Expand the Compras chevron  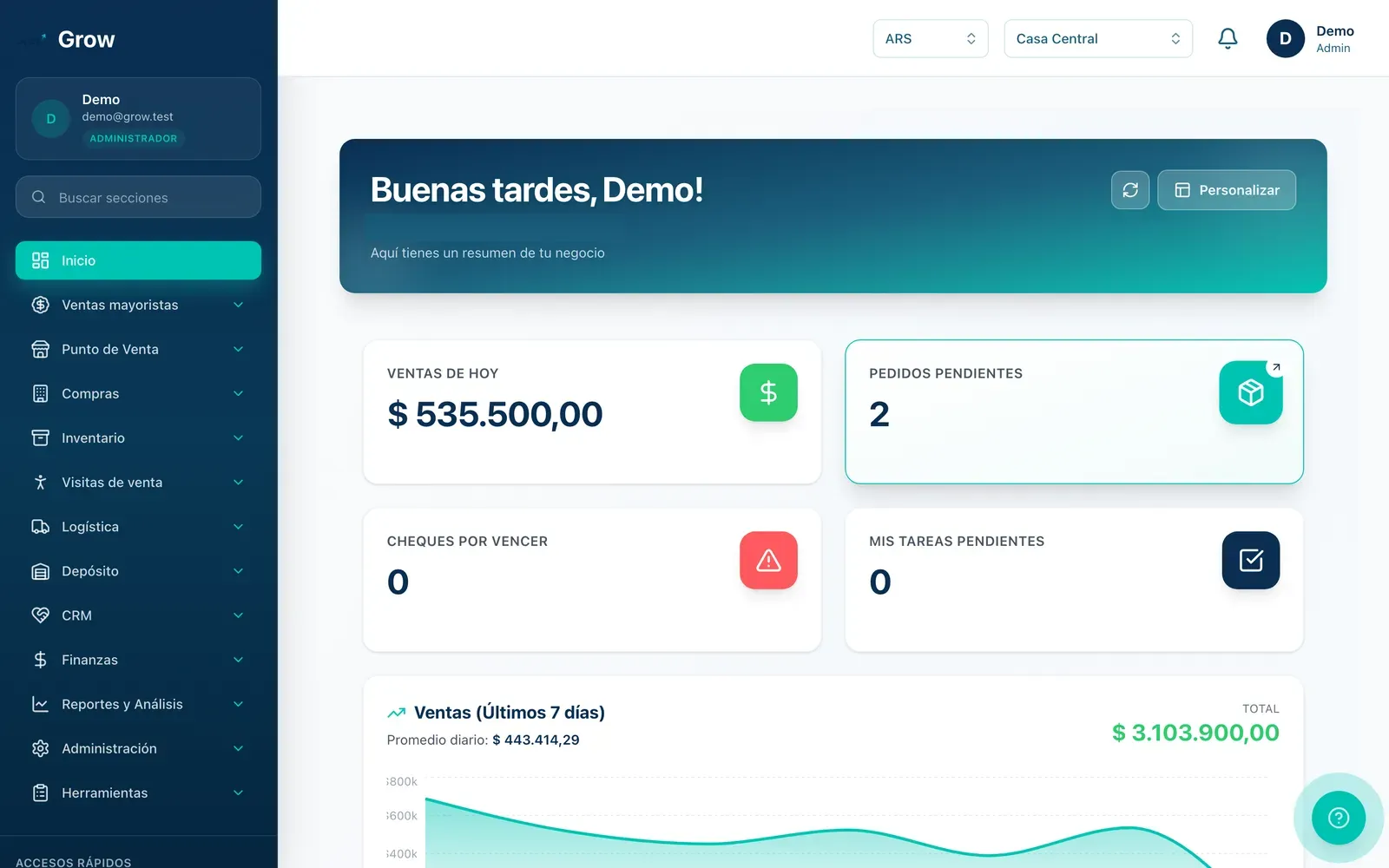tap(238, 393)
